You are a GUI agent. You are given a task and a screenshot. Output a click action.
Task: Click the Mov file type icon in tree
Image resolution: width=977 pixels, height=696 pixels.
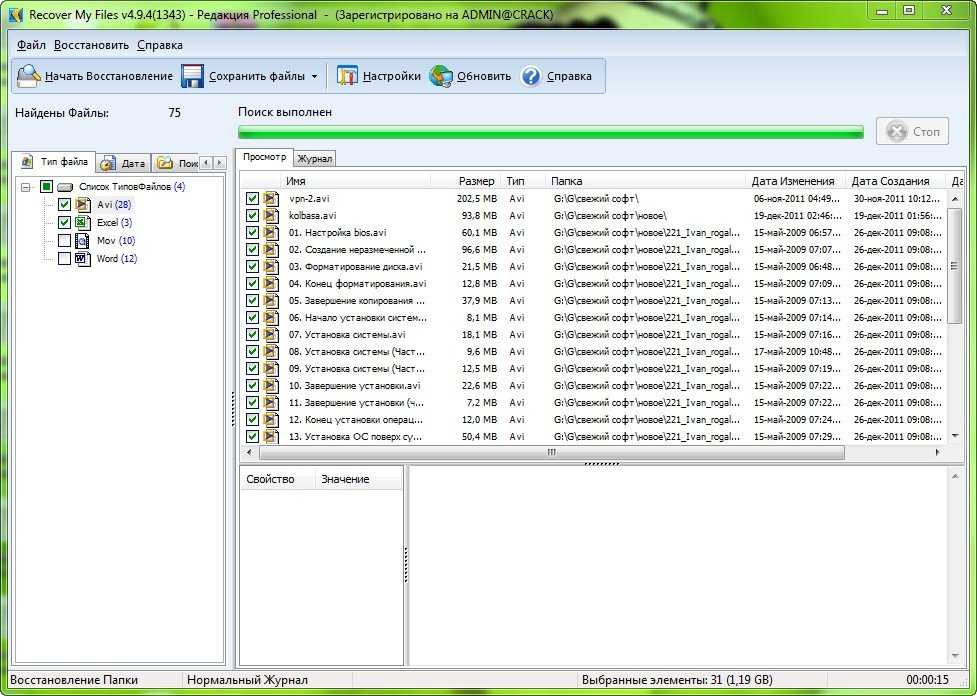point(83,241)
